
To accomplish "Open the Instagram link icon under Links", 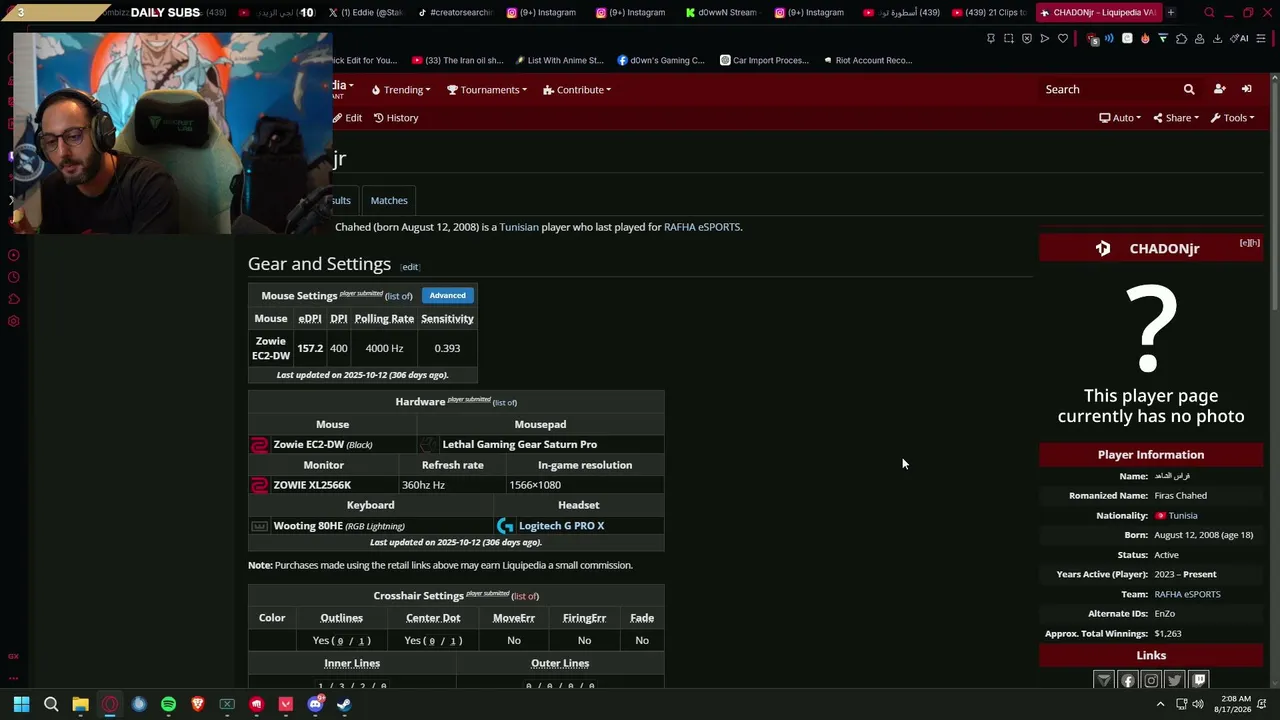I will (1151, 680).
